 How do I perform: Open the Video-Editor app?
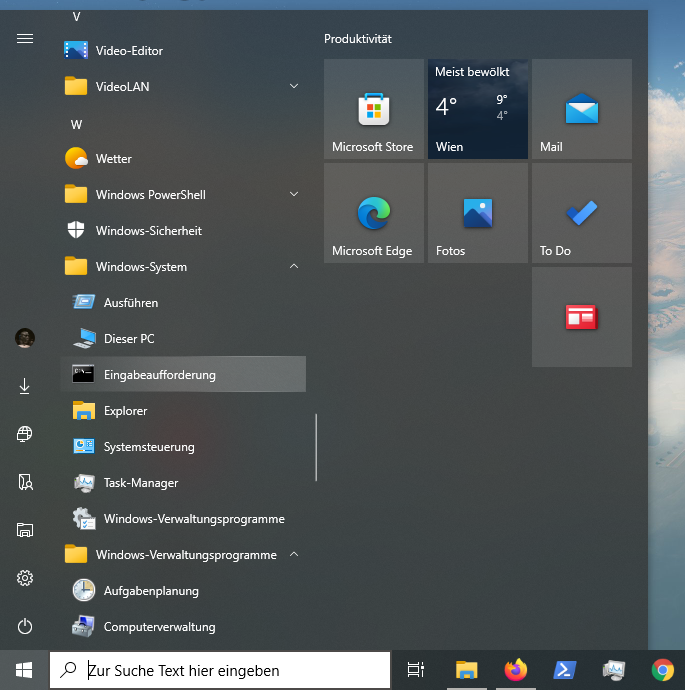pos(183,51)
